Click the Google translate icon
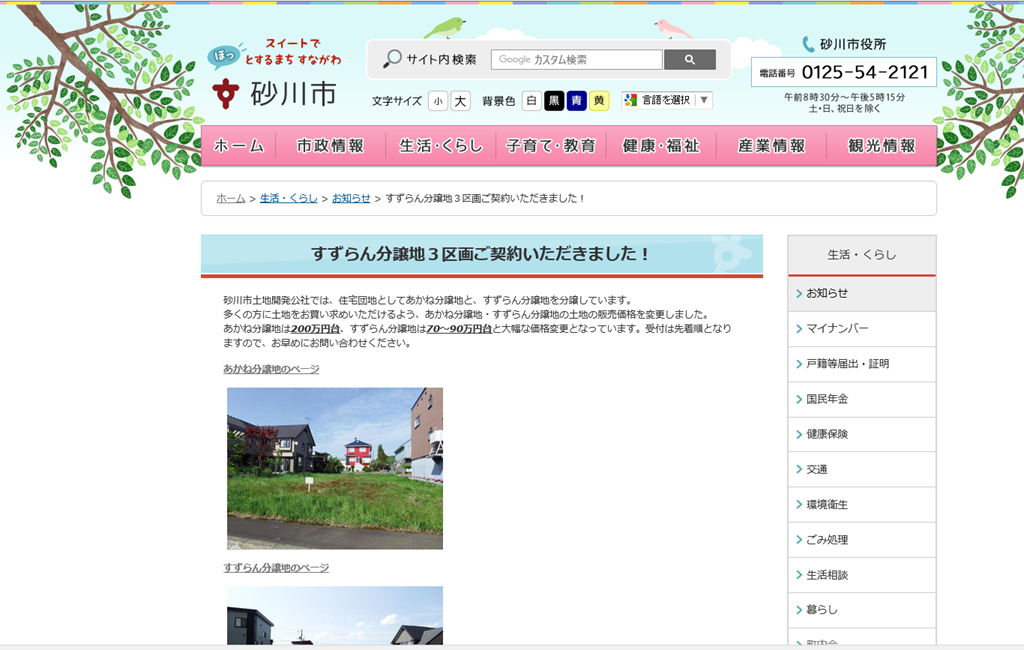 point(630,100)
